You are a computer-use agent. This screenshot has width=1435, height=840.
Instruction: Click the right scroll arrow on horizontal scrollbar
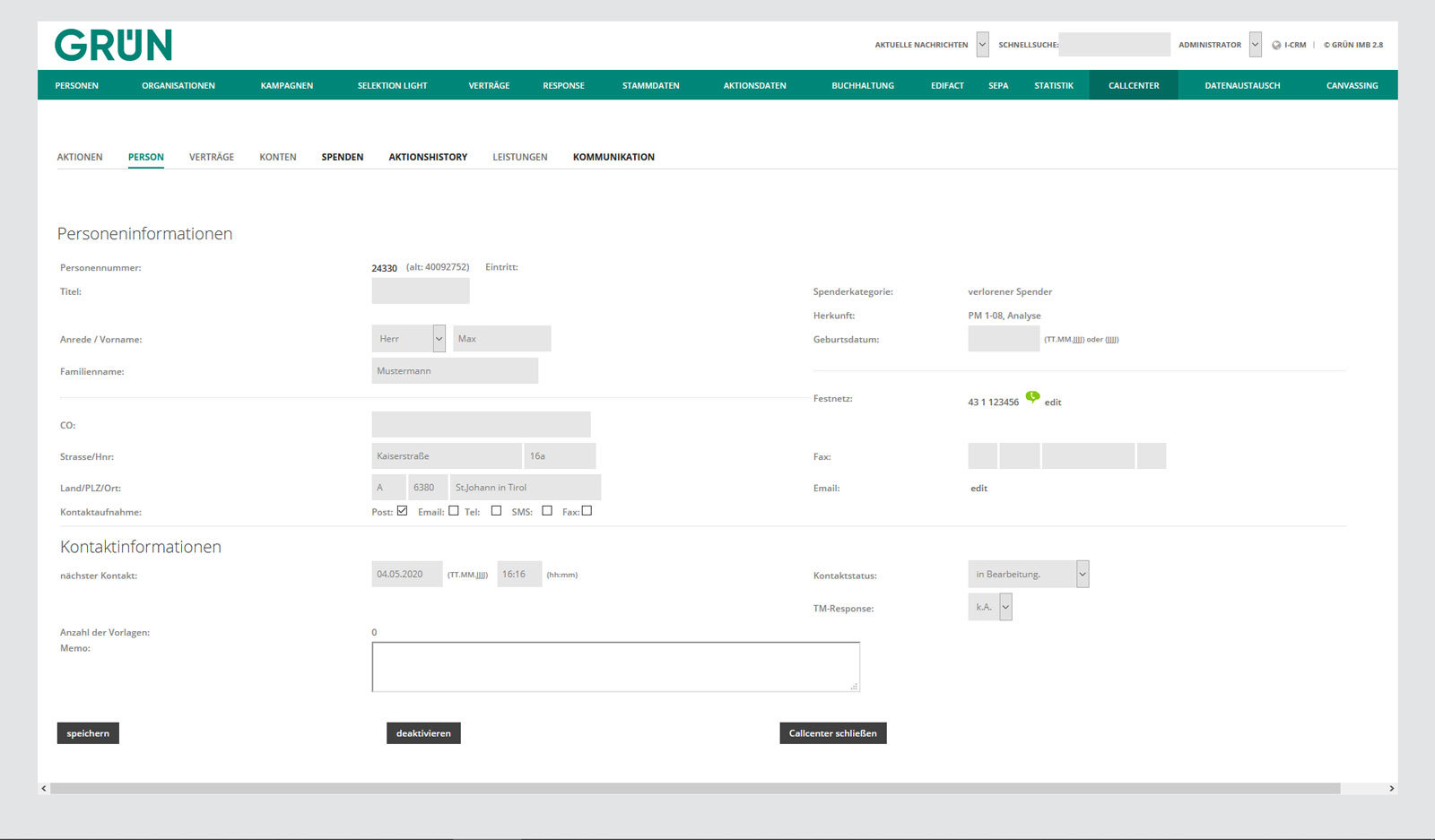[x=1391, y=788]
